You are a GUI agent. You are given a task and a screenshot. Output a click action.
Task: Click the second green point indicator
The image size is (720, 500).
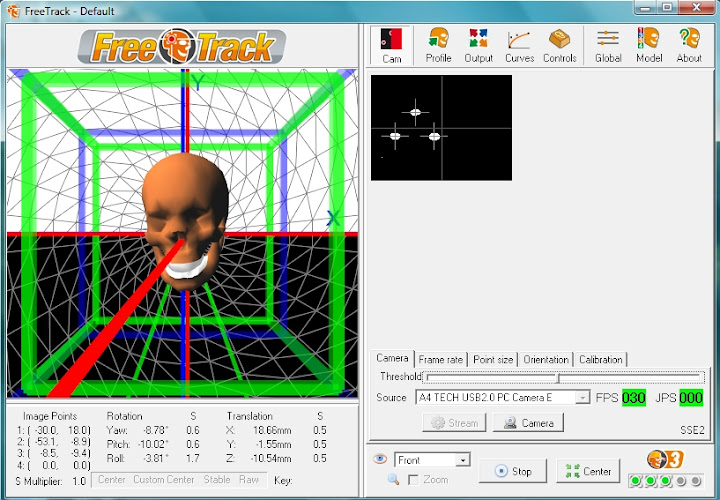coord(651,481)
